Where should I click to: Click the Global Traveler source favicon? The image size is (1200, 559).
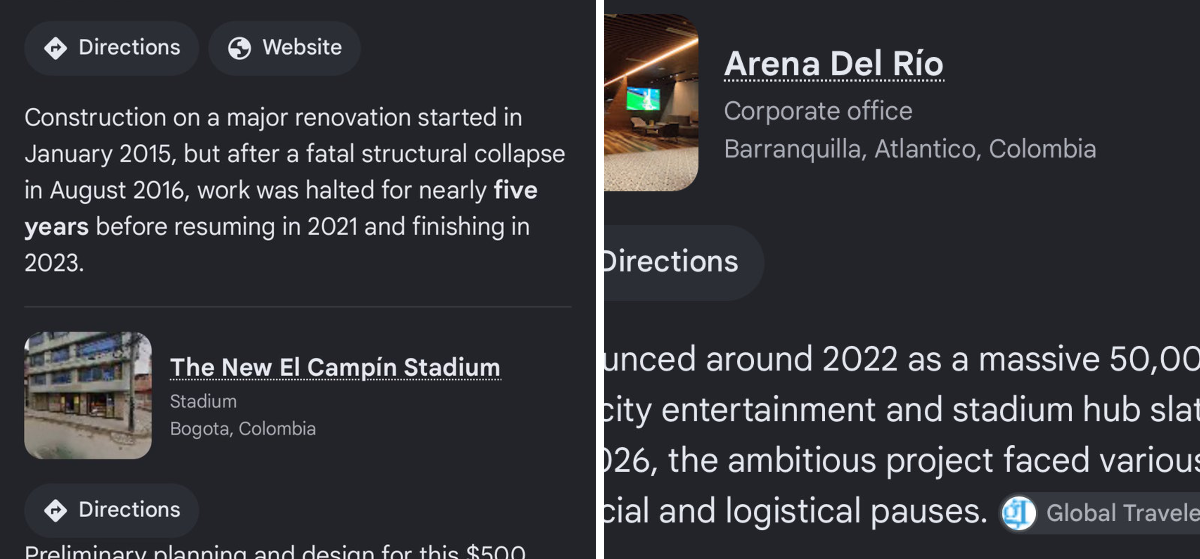click(1019, 513)
